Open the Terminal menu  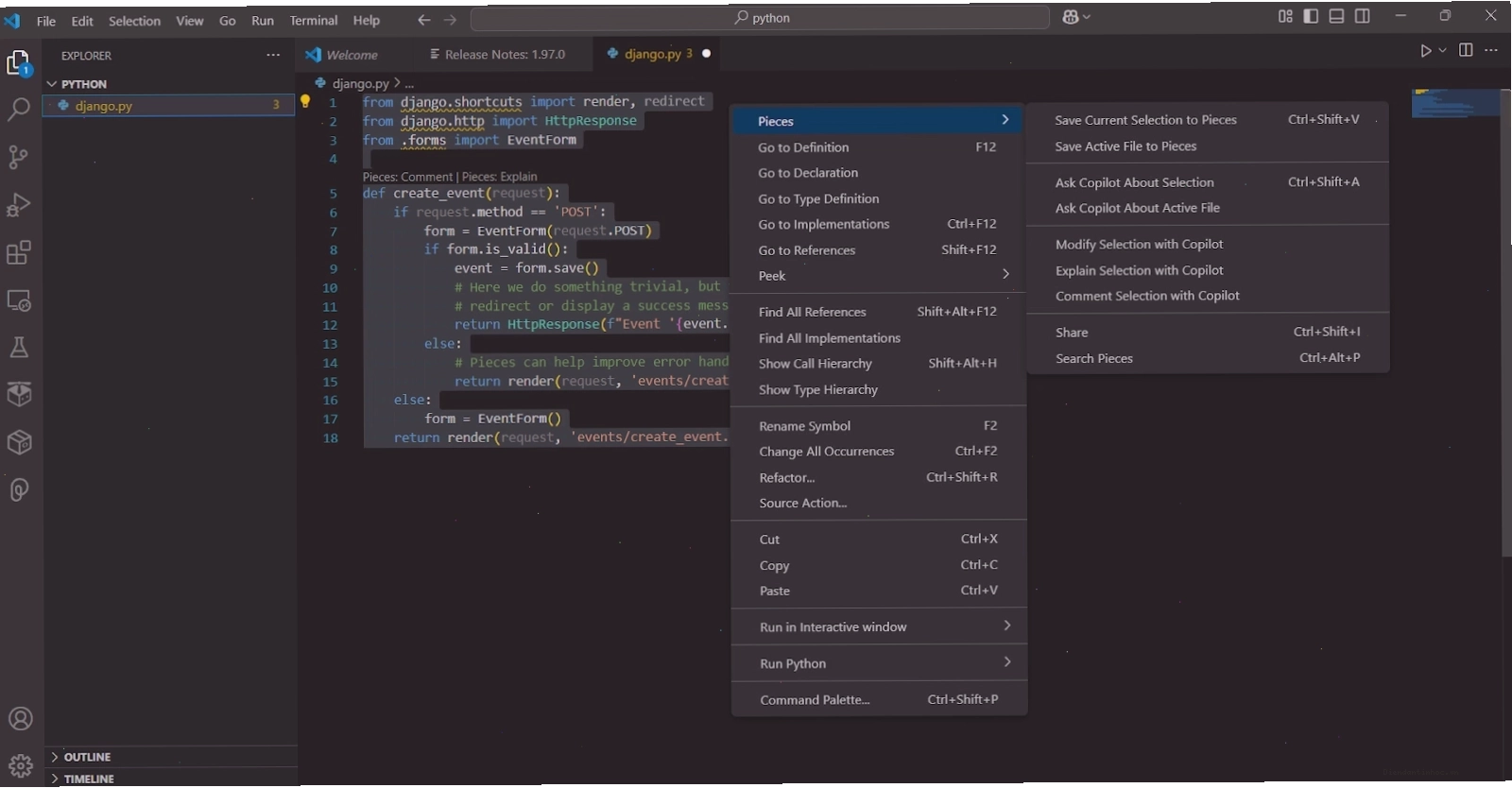pos(314,21)
